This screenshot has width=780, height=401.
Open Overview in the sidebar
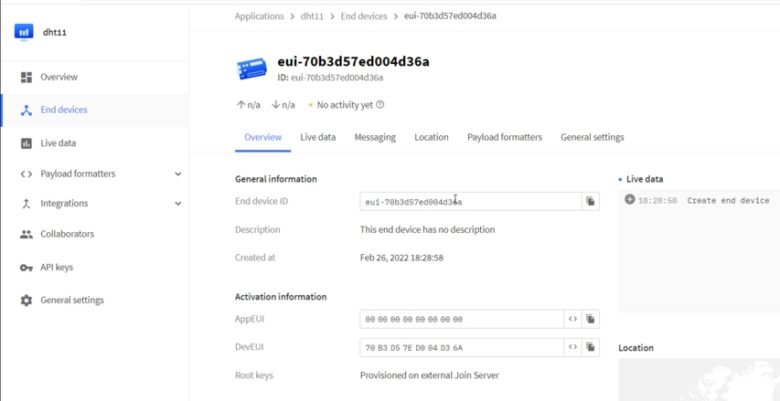[x=59, y=77]
